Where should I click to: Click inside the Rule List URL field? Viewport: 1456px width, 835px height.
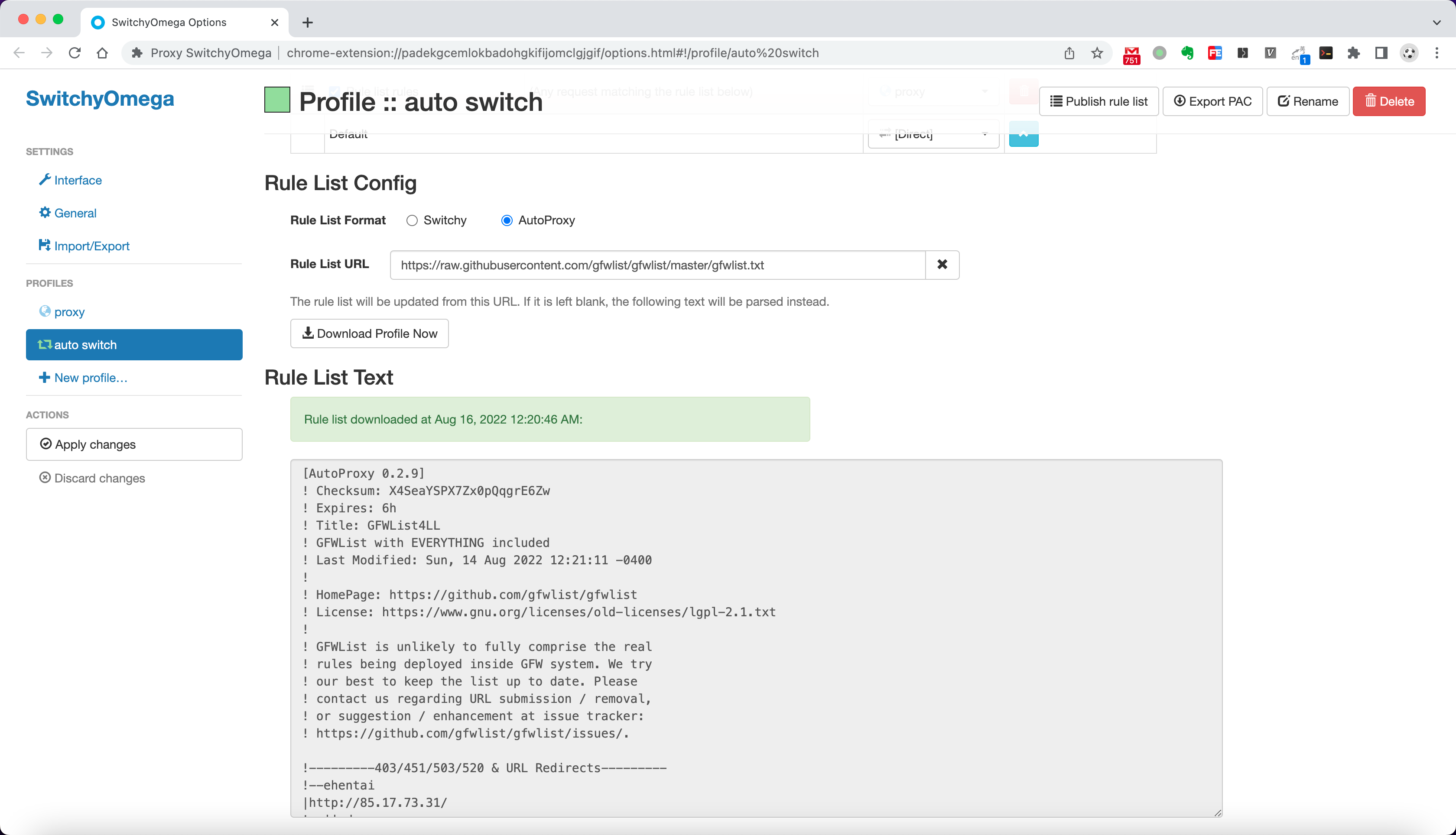(657, 265)
